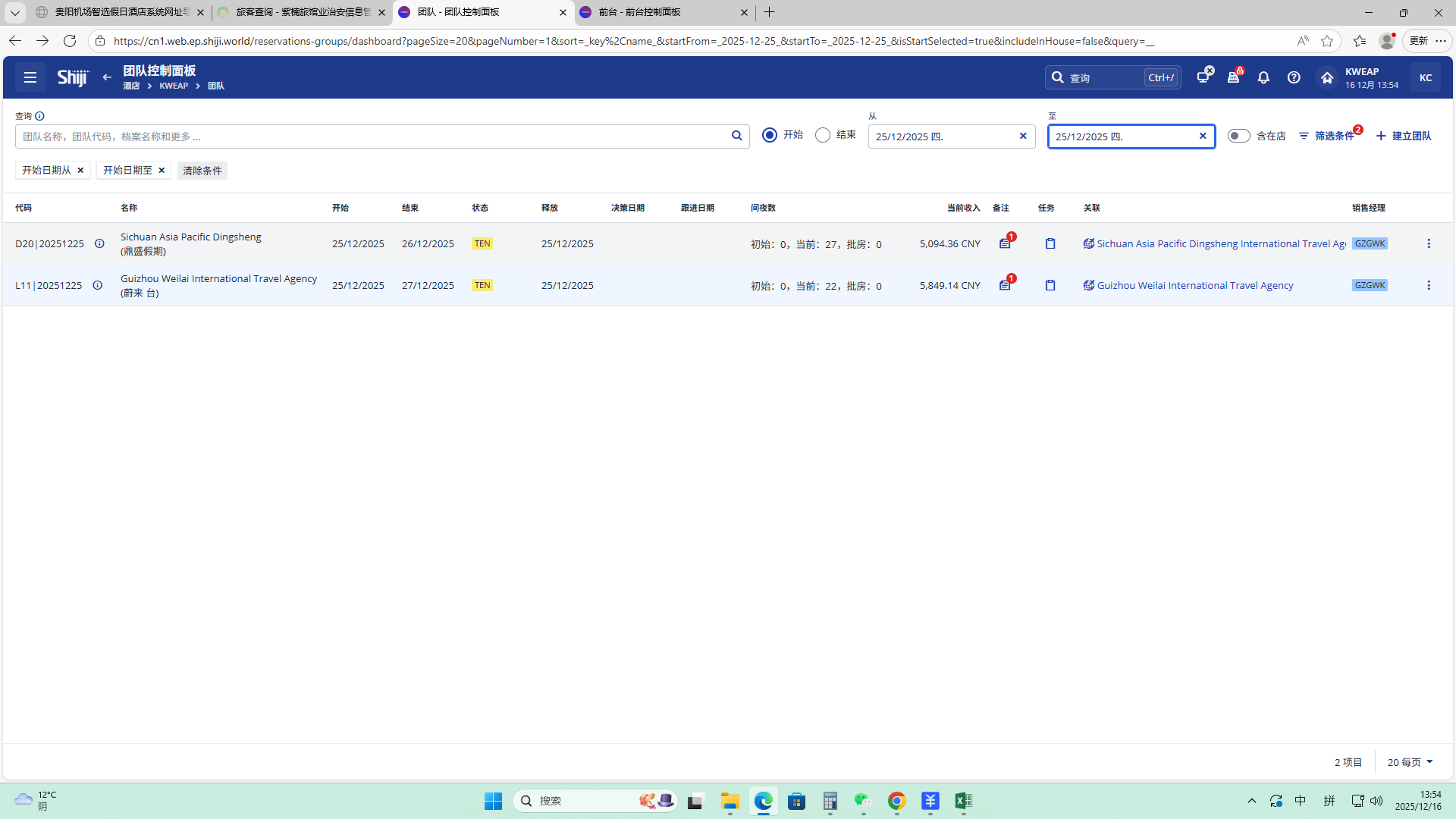
Task: Click the KWEAP breadcrumb item
Action: click(x=174, y=86)
